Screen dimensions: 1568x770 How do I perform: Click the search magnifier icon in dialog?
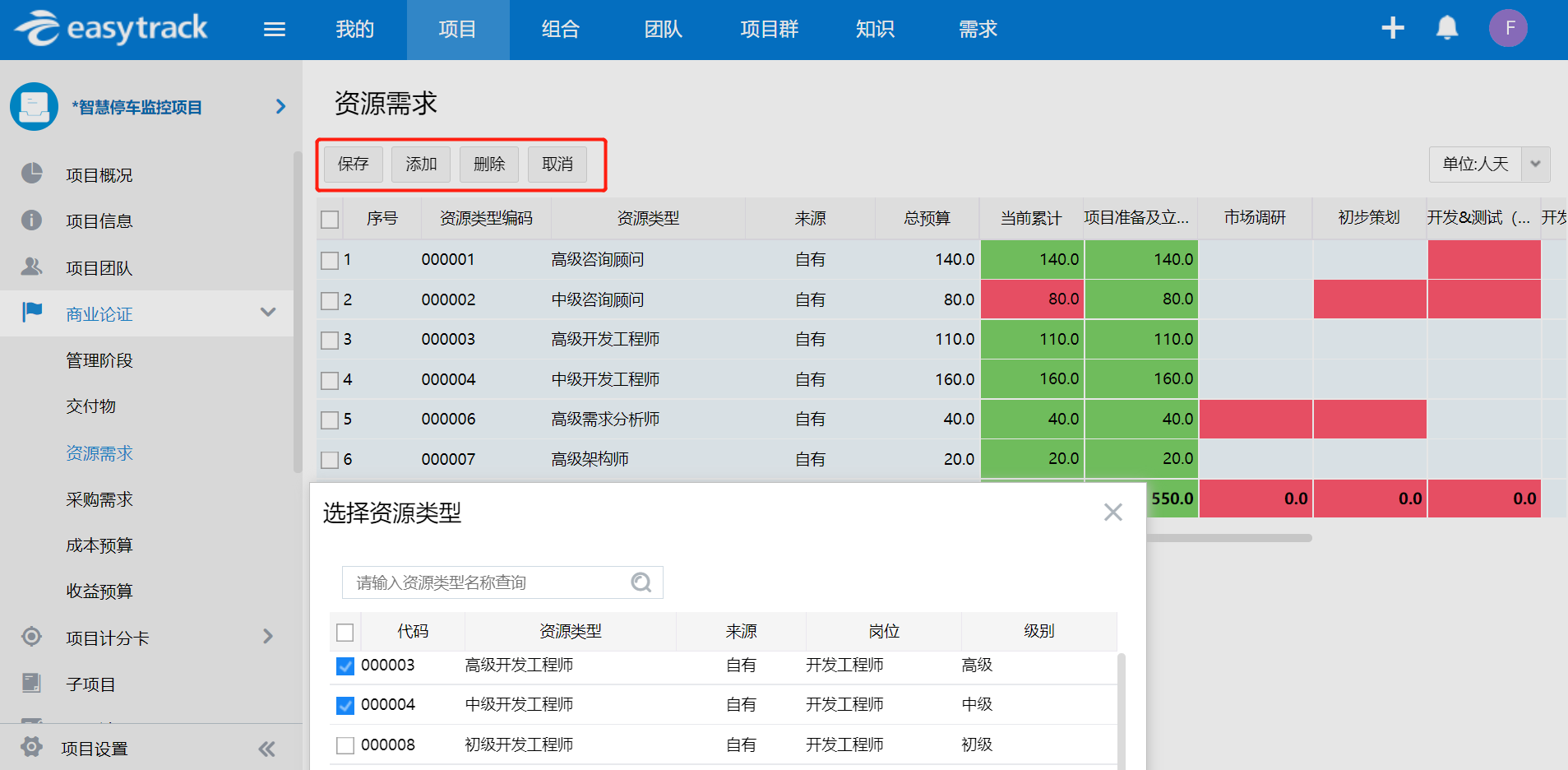click(x=641, y=582)
